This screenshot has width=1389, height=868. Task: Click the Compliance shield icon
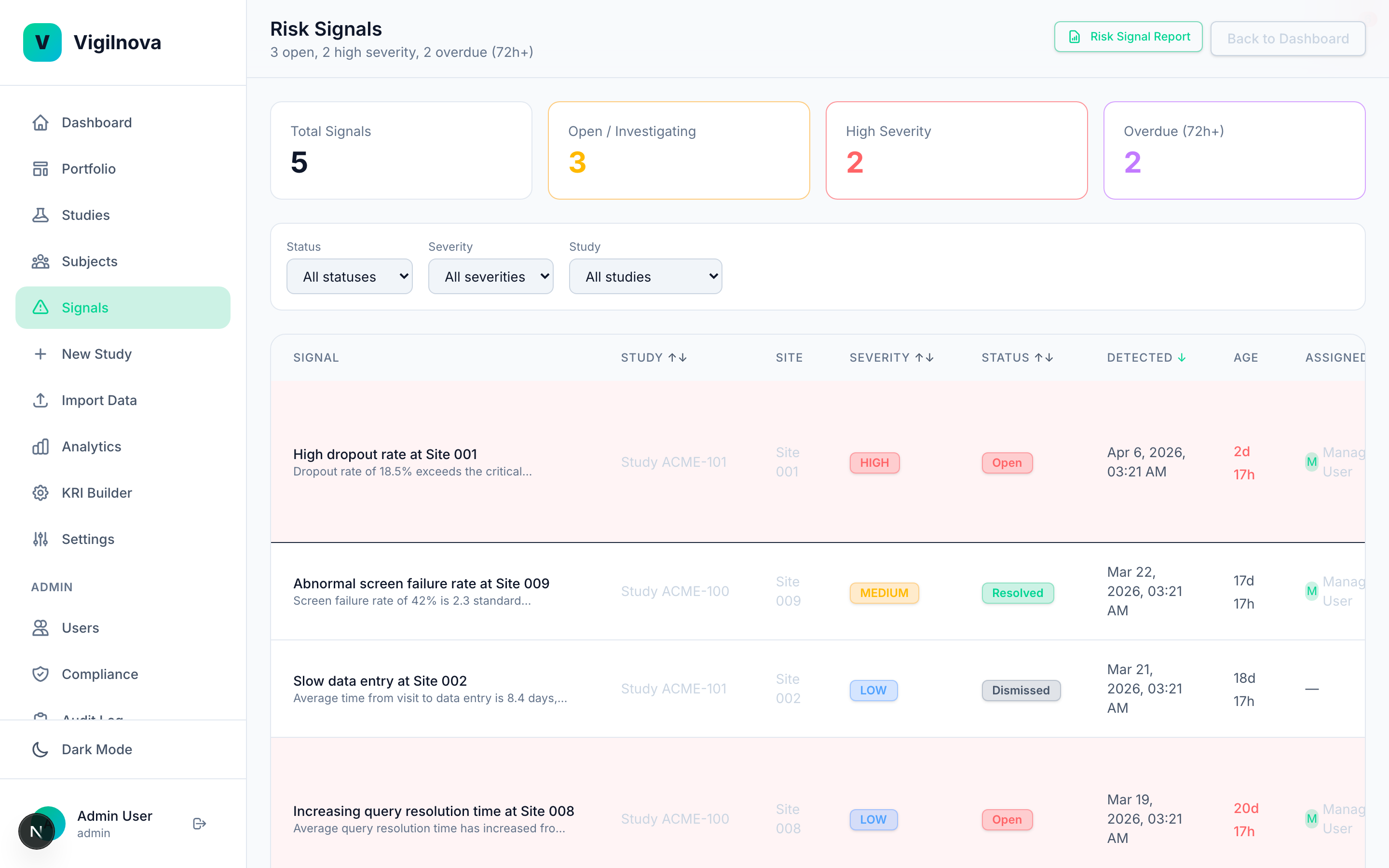41,674
